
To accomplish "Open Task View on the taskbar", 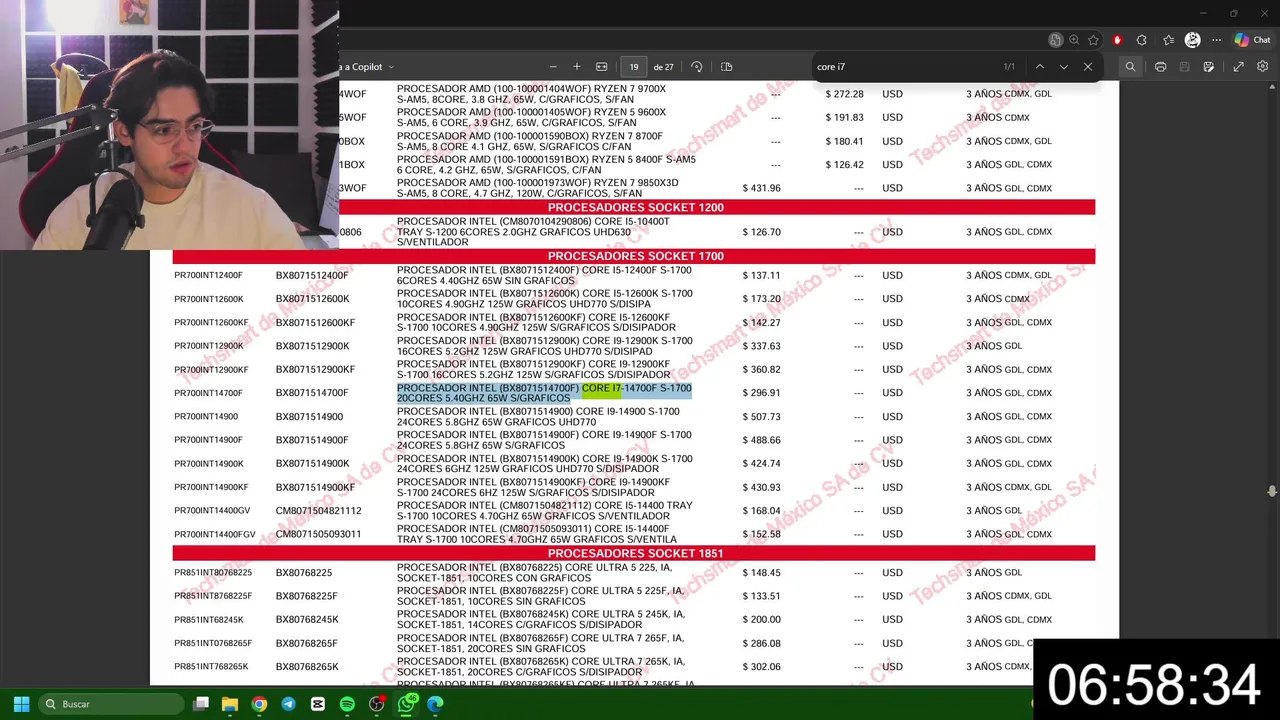I will [x=201, y=704].
